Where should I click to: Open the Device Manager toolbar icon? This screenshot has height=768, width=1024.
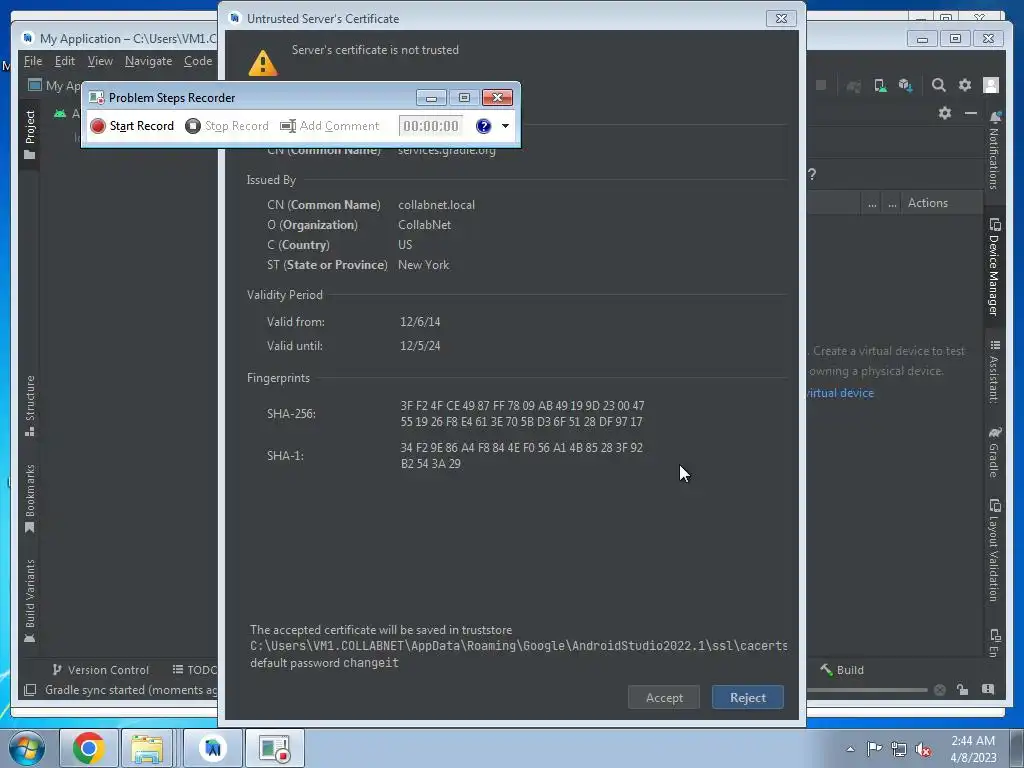880,85
